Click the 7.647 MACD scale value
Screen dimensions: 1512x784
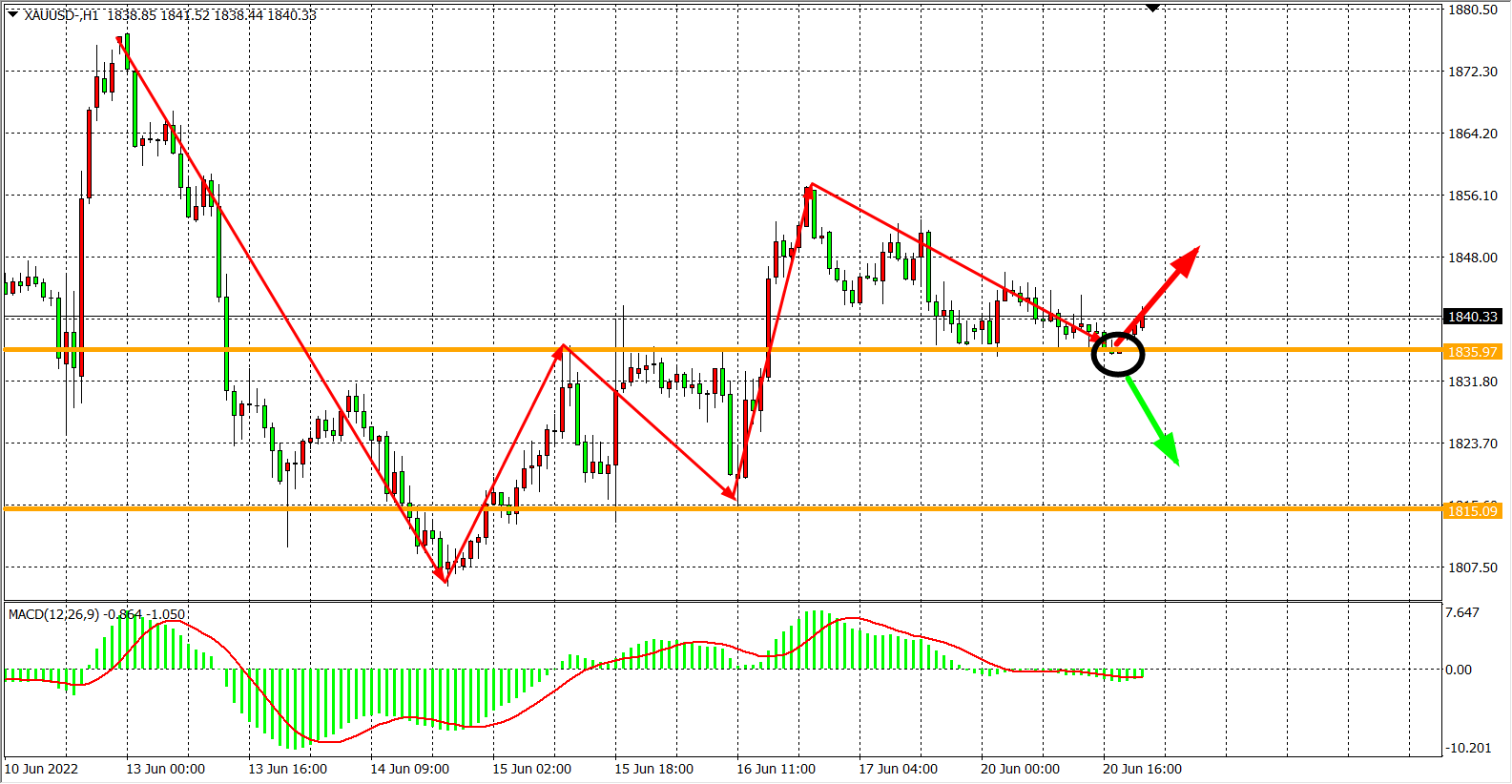pyautogui.click(x=1461, y=612)
